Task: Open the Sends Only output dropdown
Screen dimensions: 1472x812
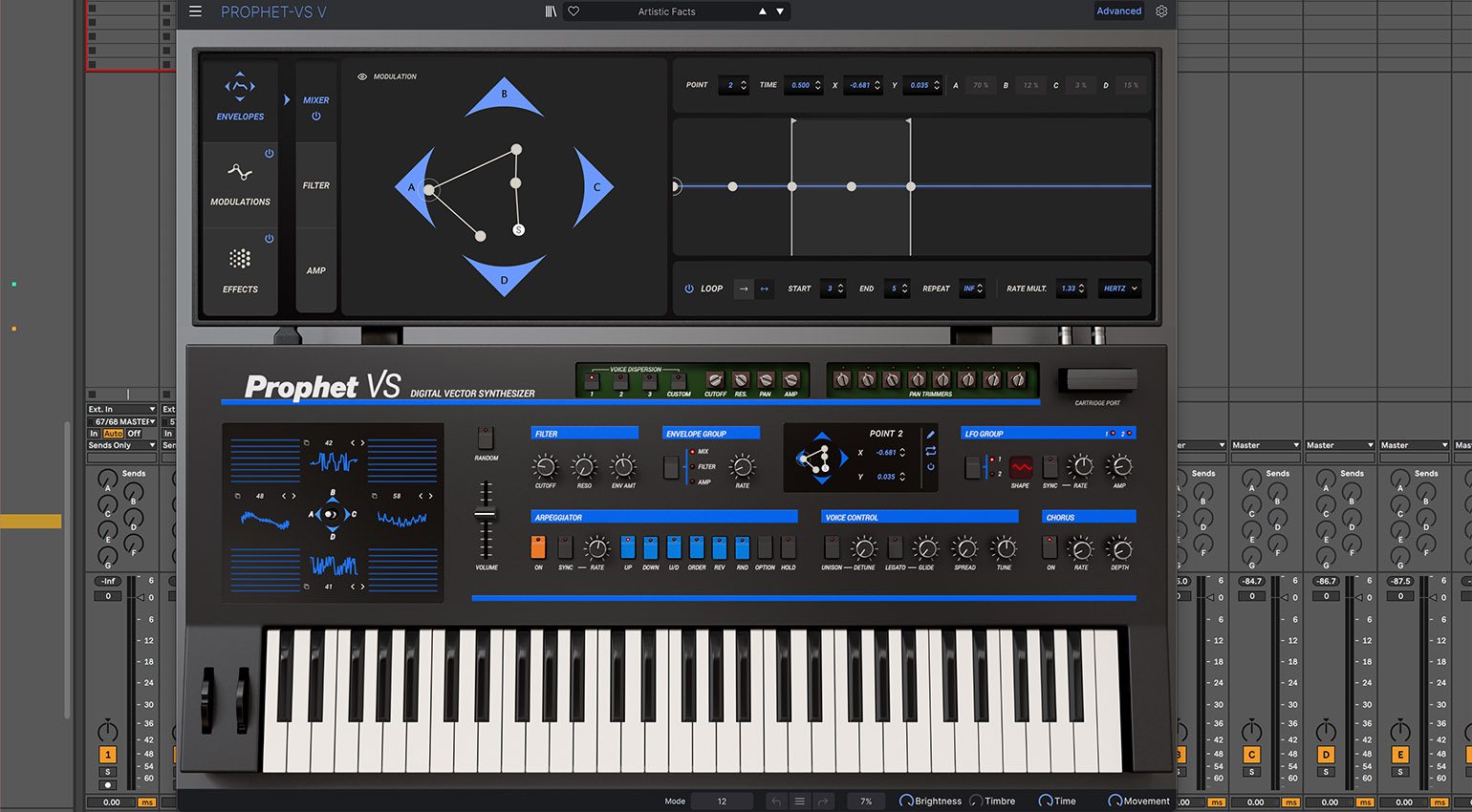Action: tap(121, 445)
